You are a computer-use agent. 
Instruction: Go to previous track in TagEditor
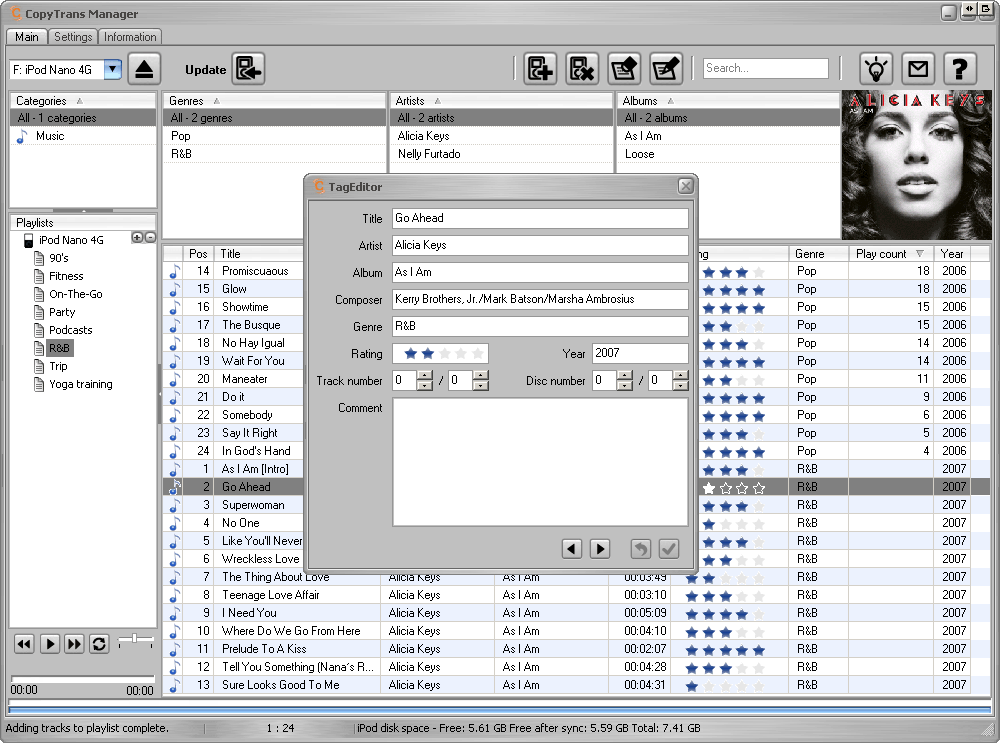pyautogui.click(x=571, y=548)
